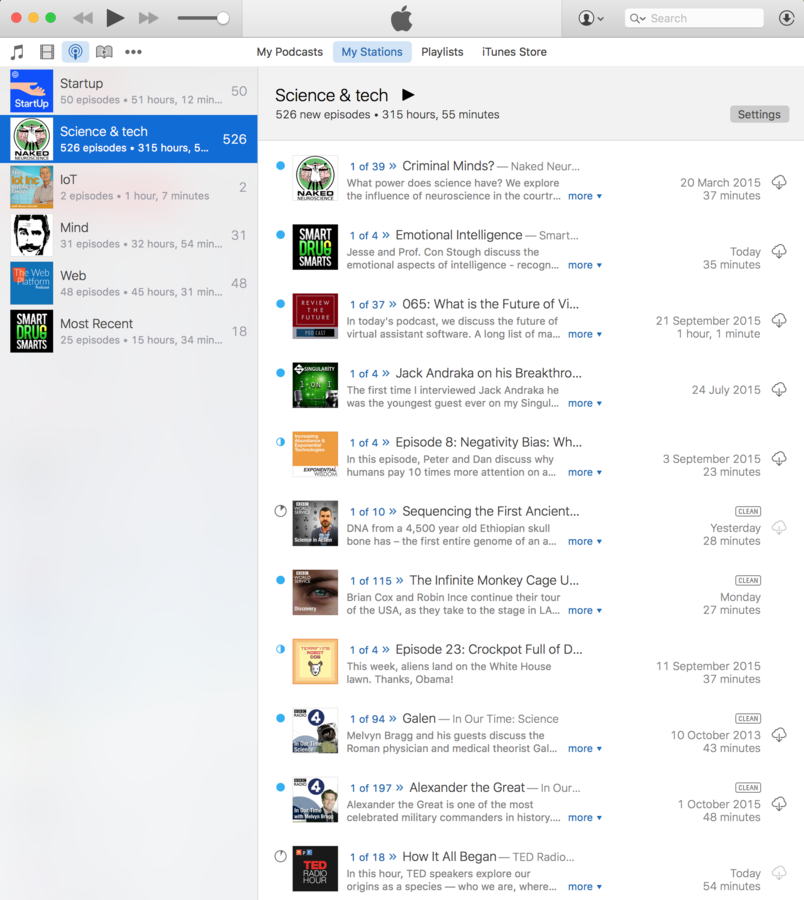Select the Podcasts library icon
Viewport: 804px width, 900px height.
75,52
